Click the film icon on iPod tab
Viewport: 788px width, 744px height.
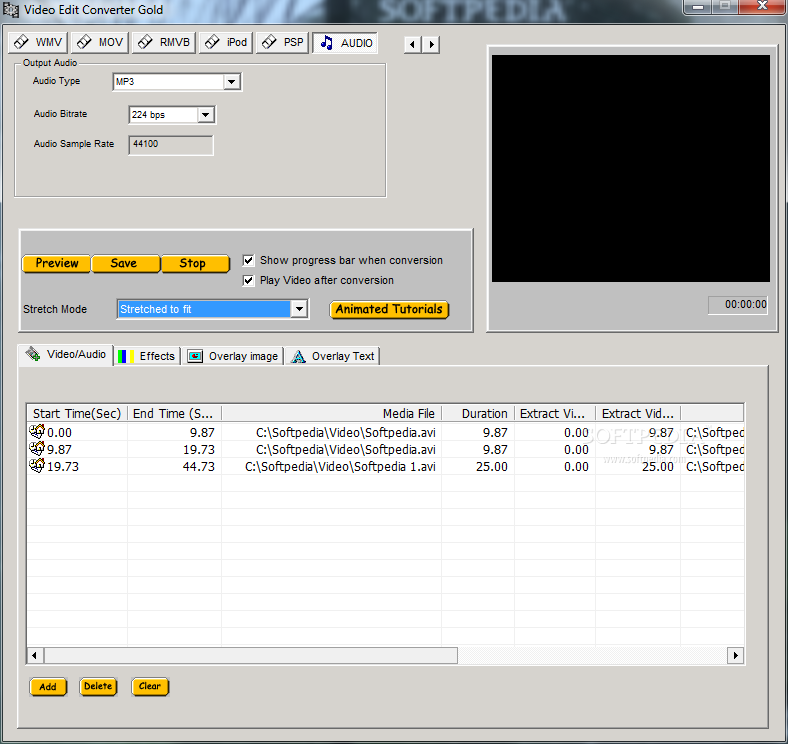click(x=212, y=42)
